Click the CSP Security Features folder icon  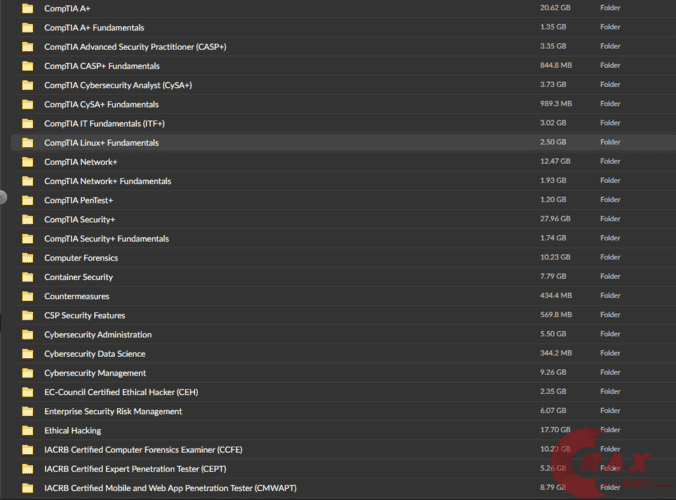tap(28, 315)
